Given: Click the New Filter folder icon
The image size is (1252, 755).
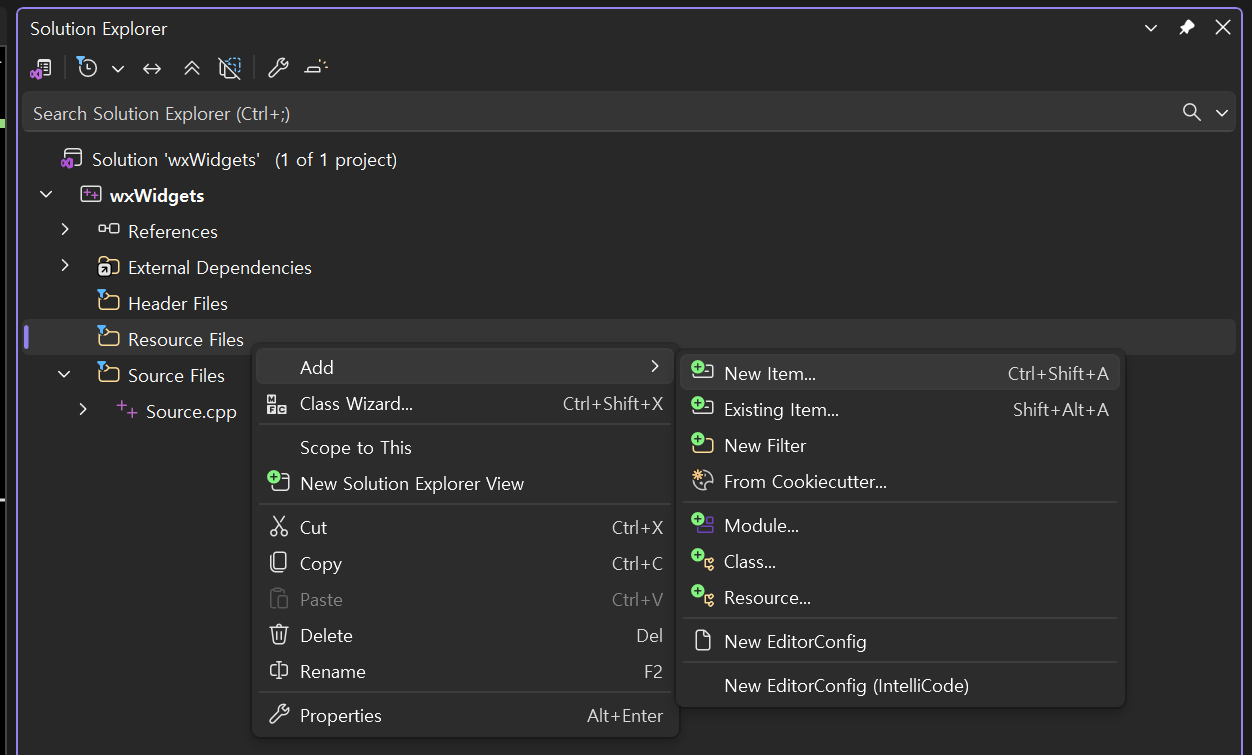Looking at the screenshot, I should pos(702,443).
